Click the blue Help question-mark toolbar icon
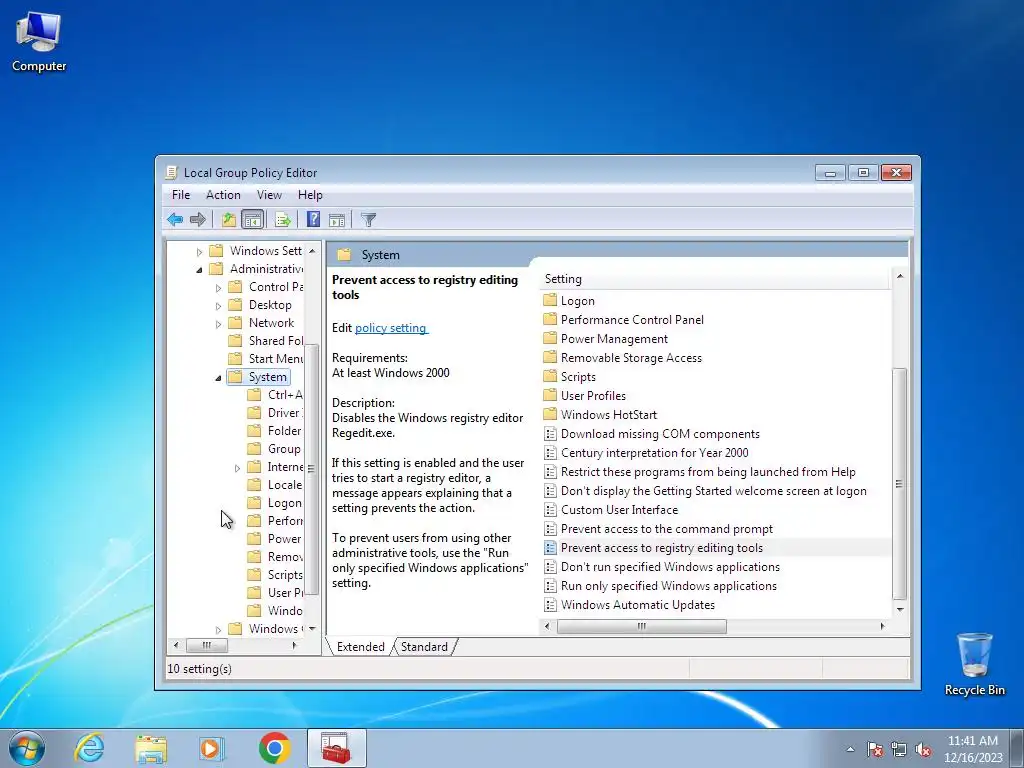This screenshot has width=1024, height=768. coord(313,219)
